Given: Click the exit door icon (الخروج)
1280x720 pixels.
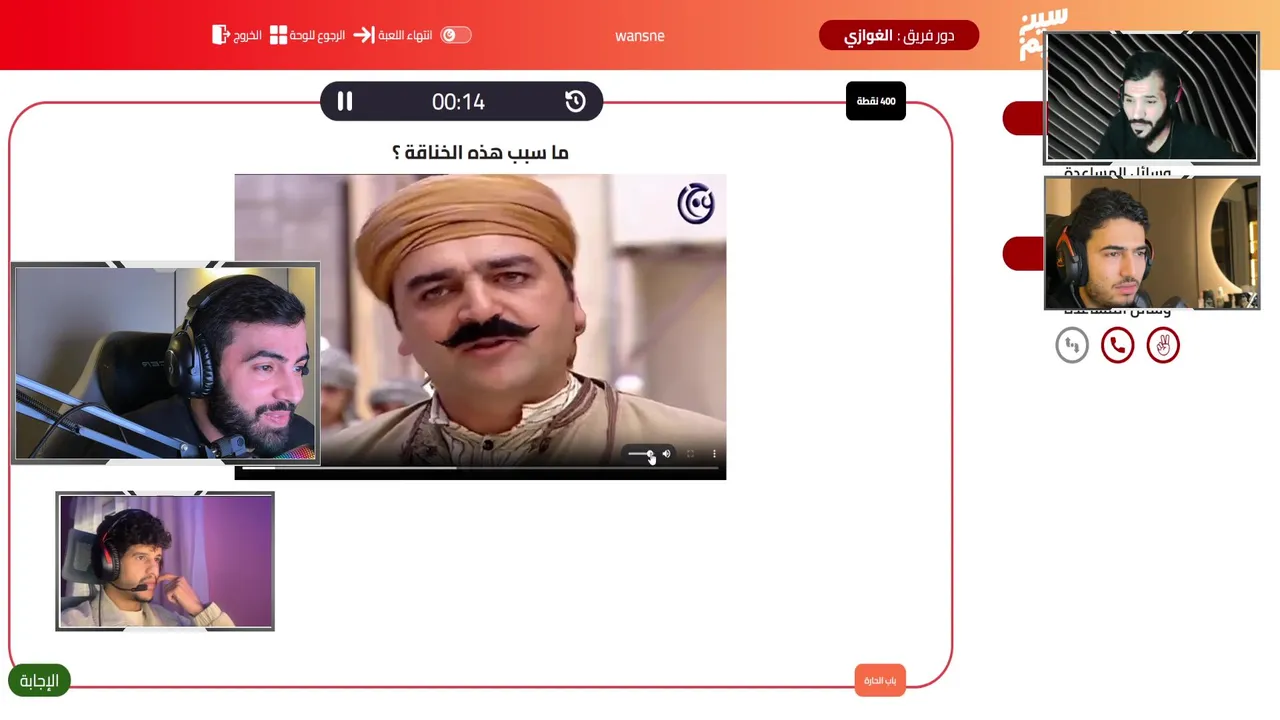Looking at the screenshot, I should tap(221, 35).
